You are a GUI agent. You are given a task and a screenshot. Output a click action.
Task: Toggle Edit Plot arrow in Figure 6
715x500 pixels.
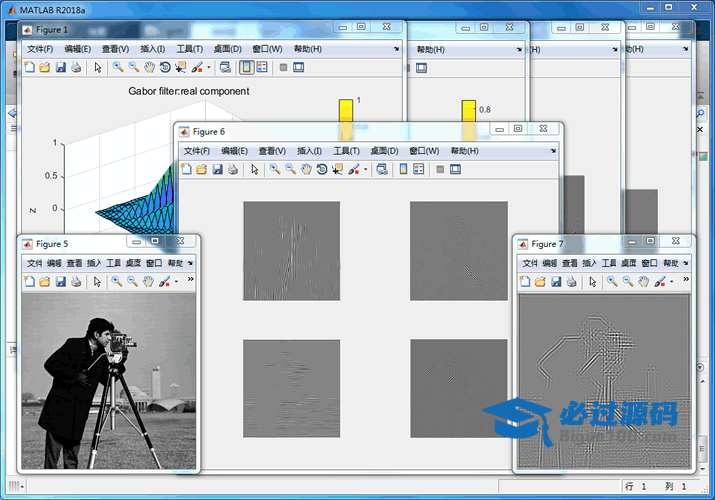point(255,170)
